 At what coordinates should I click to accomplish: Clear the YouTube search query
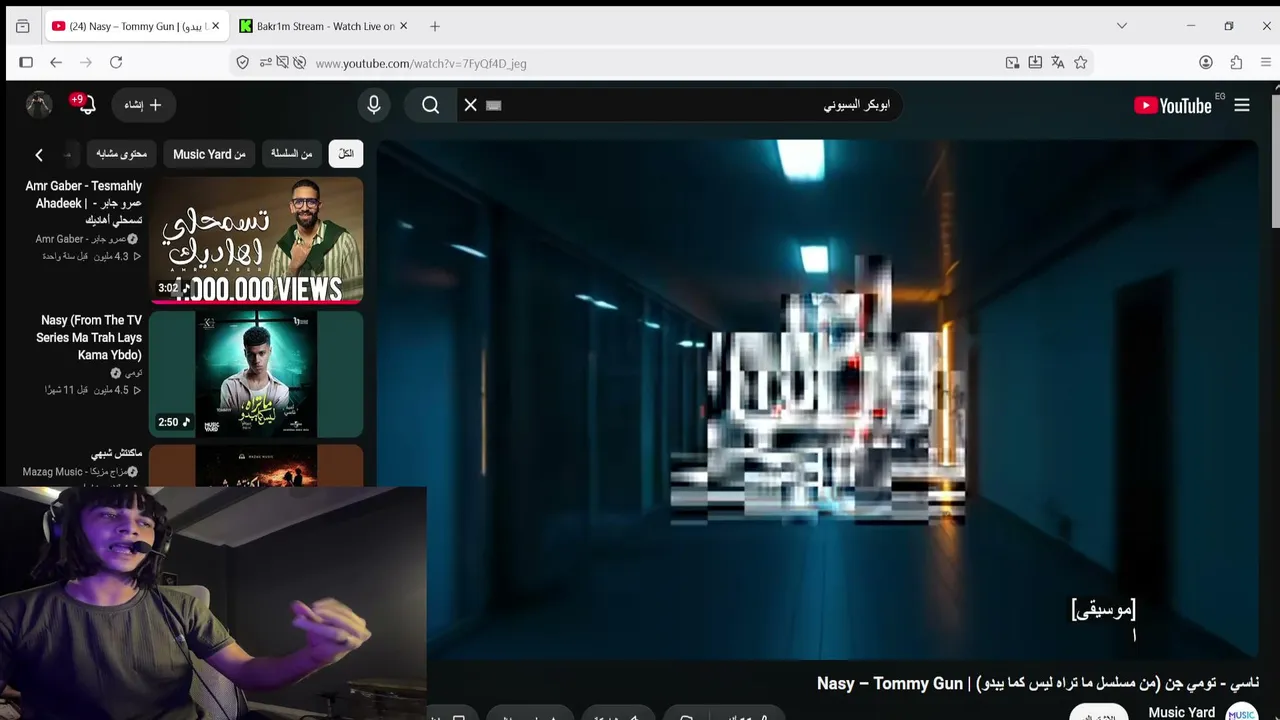(470, 105)
